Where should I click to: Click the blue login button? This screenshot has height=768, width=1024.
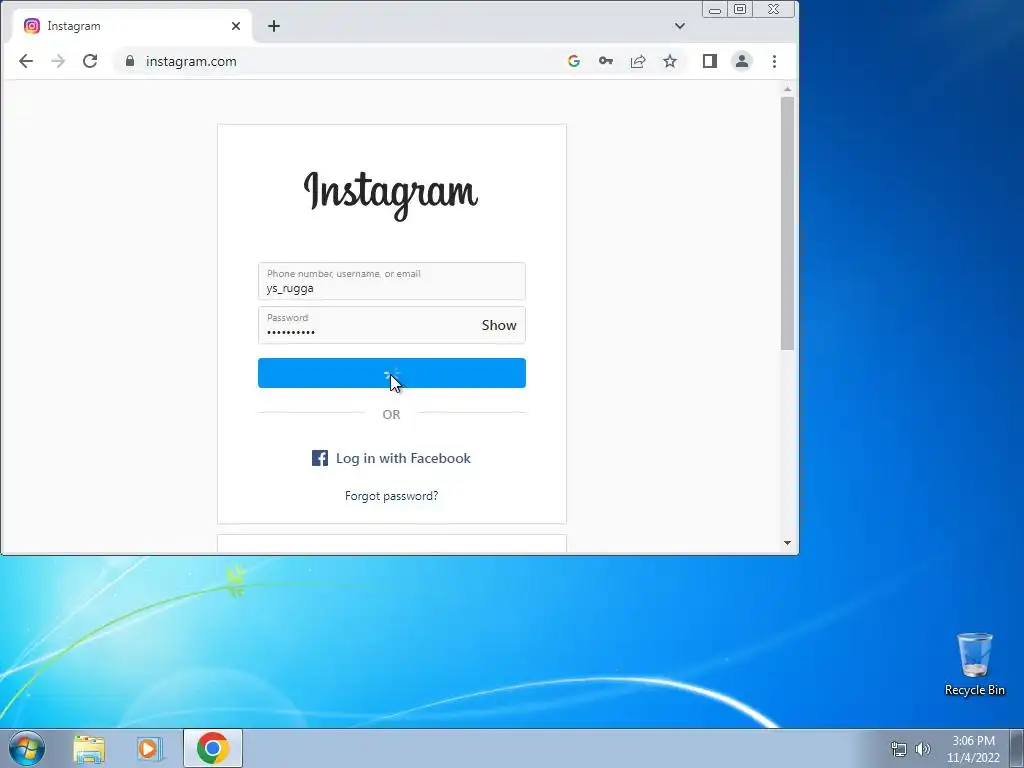coord(392,373)
